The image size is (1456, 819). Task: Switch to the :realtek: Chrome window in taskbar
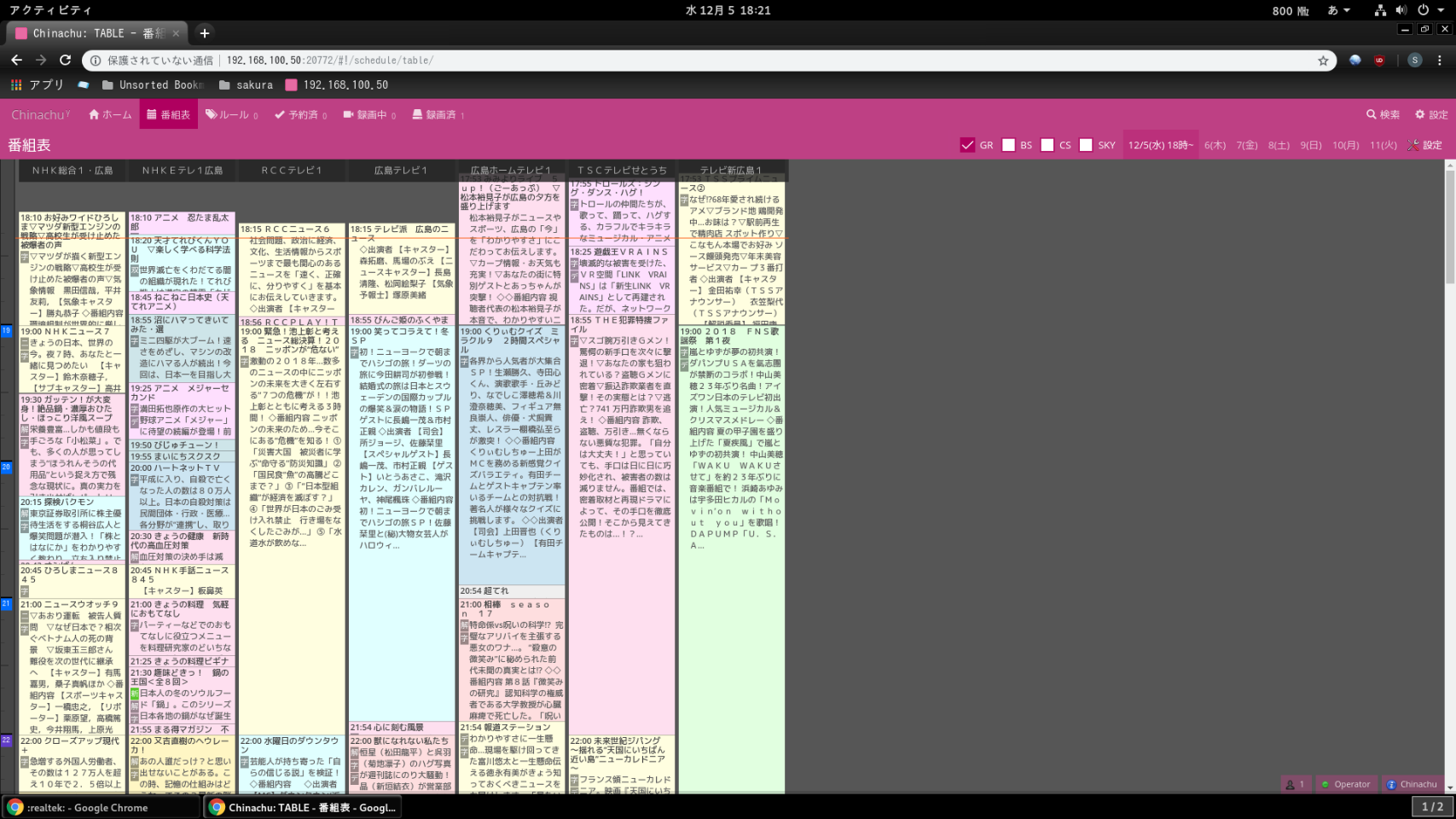tap(101, 807)
